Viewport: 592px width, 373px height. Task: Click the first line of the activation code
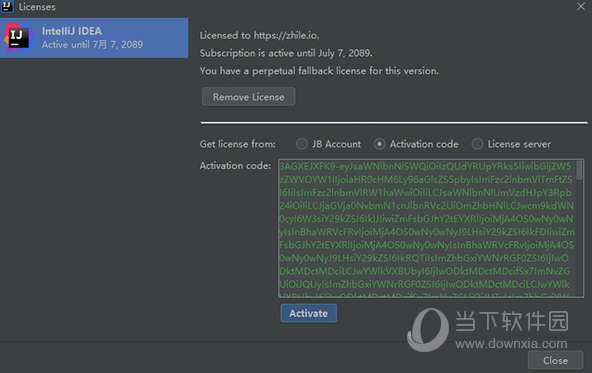click(x=425, y=166)
